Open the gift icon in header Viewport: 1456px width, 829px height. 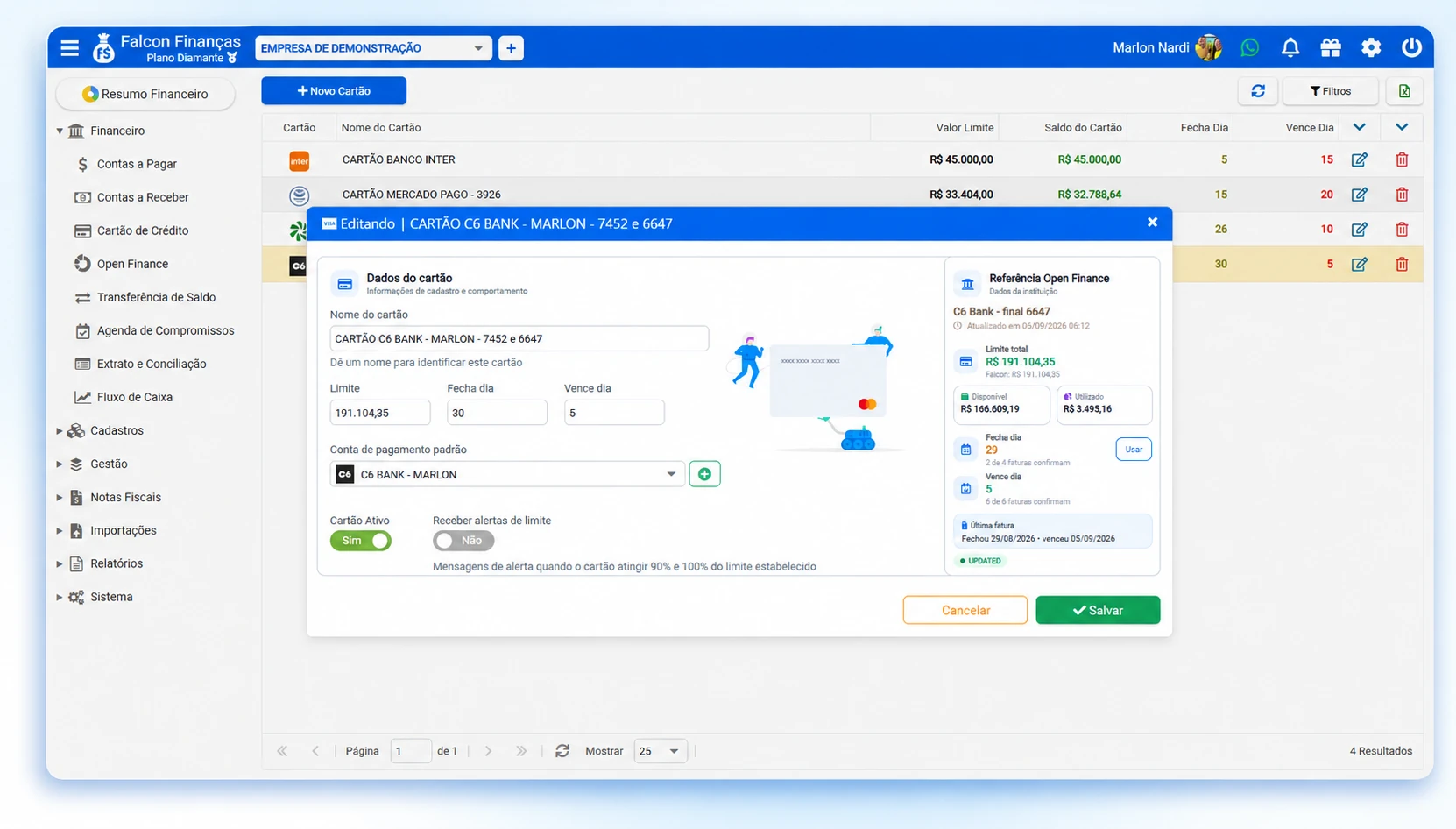tap(1331, 47)
